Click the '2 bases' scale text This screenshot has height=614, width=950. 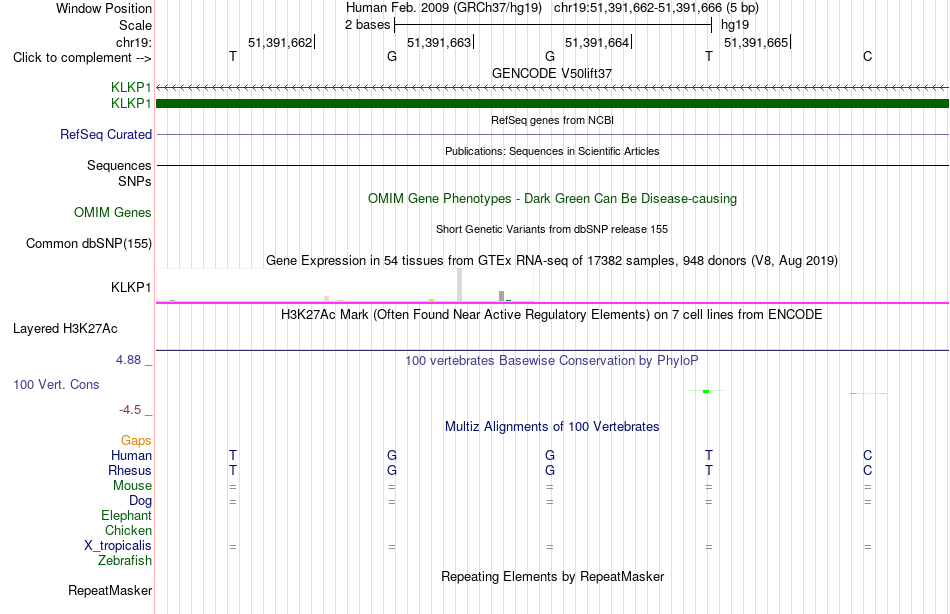coord(368,25)
